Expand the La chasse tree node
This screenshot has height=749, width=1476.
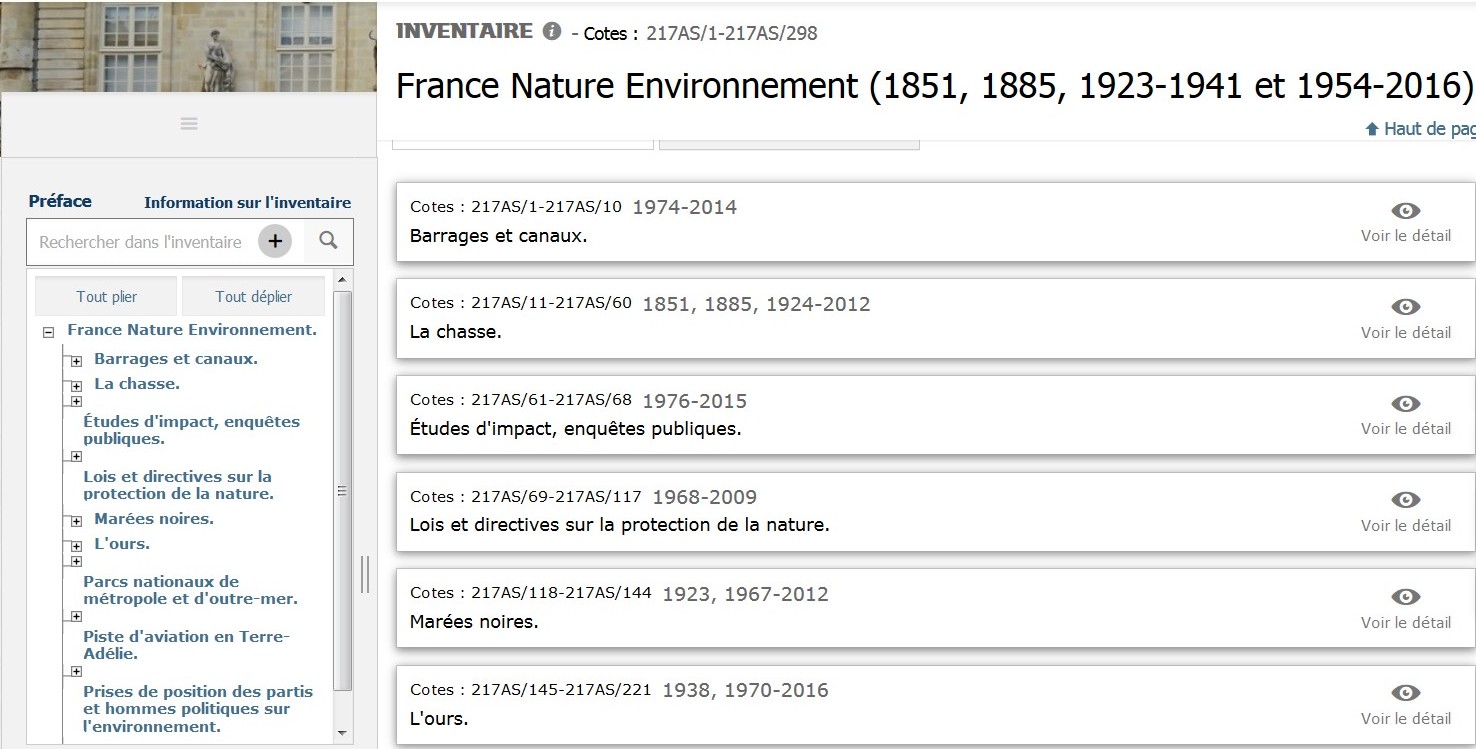[x=76, y=386]
